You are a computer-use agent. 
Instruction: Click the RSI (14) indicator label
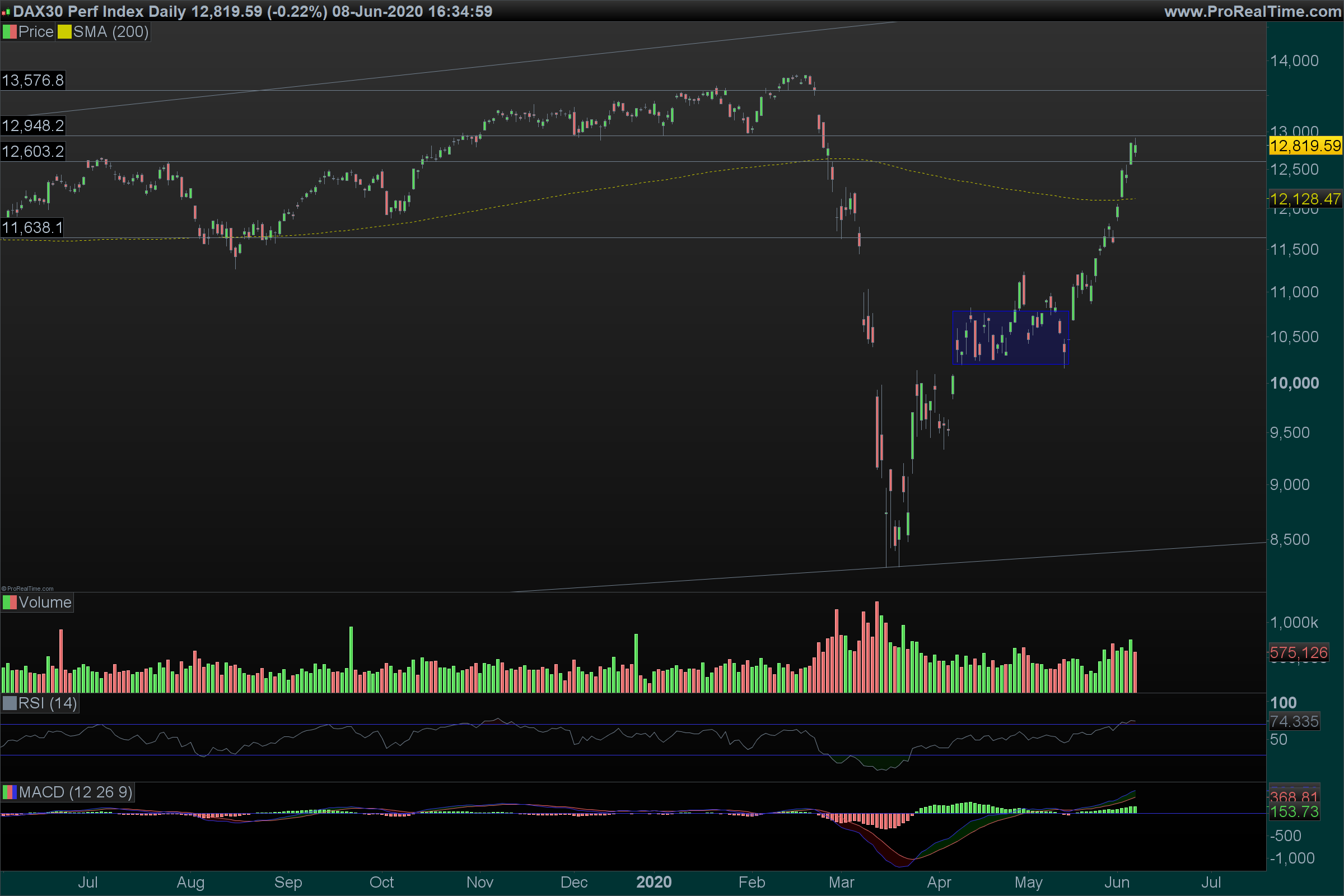tap(48, 703)
